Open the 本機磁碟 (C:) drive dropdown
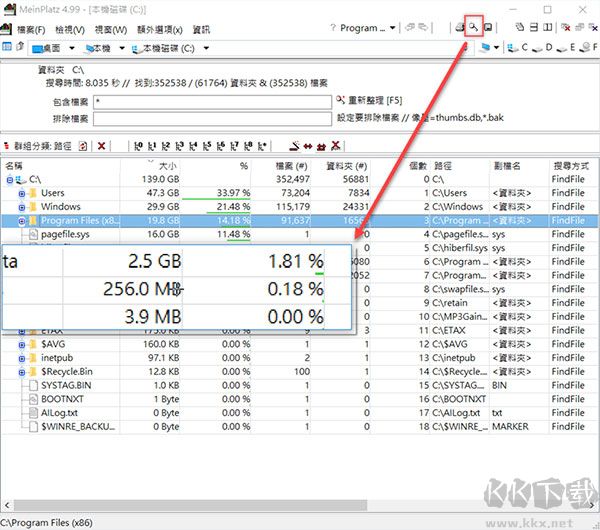Viewport: 600px width, 530px height. [205, 48]
